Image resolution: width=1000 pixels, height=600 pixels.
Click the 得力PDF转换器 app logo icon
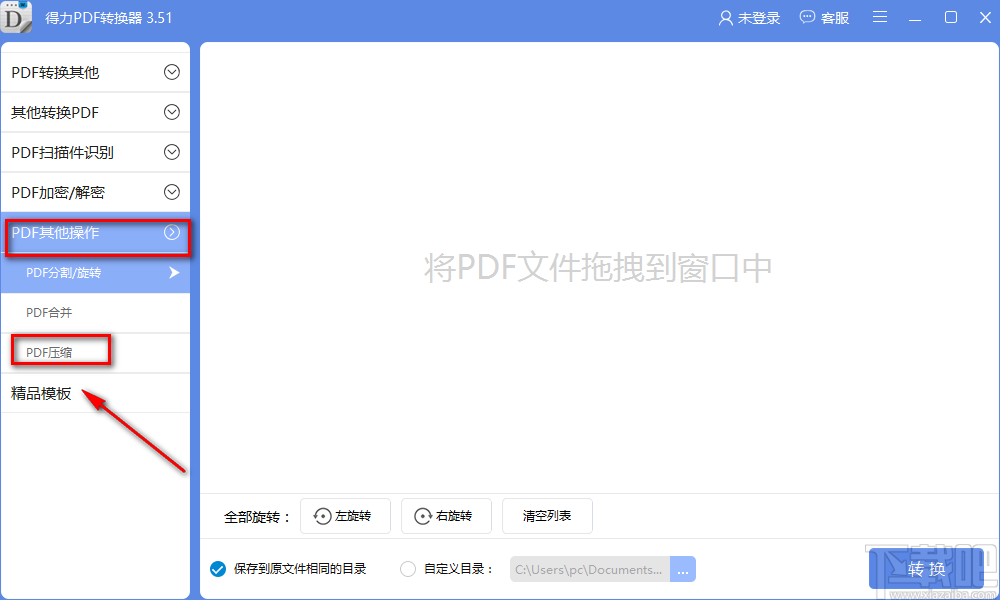(x=16, y=17)
